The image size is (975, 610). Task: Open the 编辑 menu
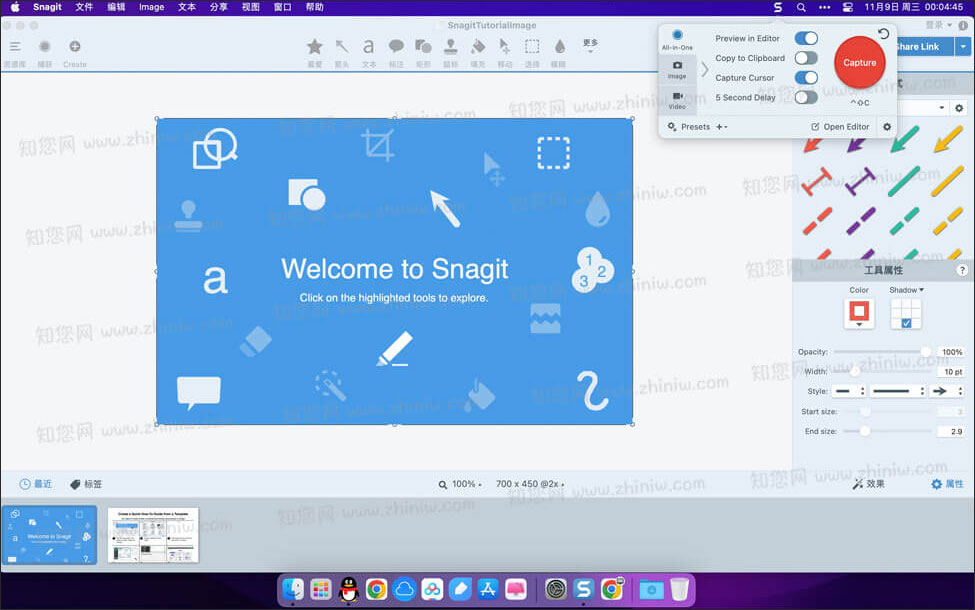tap(116, 7)
